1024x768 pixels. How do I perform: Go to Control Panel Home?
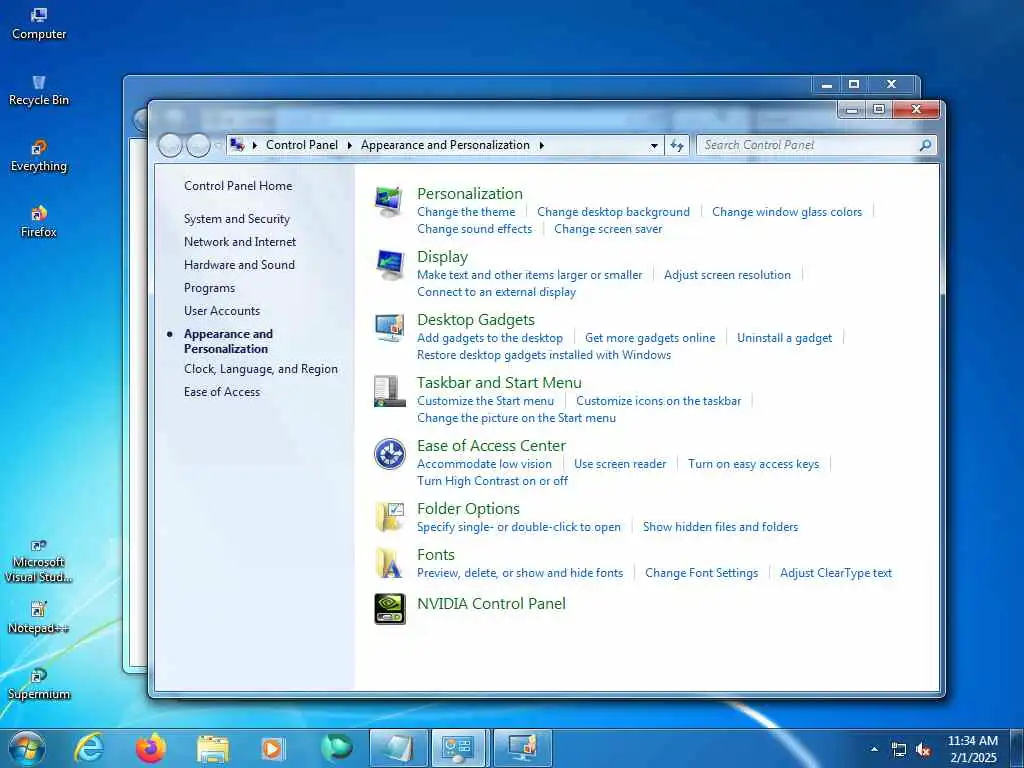tap(238, 185)
